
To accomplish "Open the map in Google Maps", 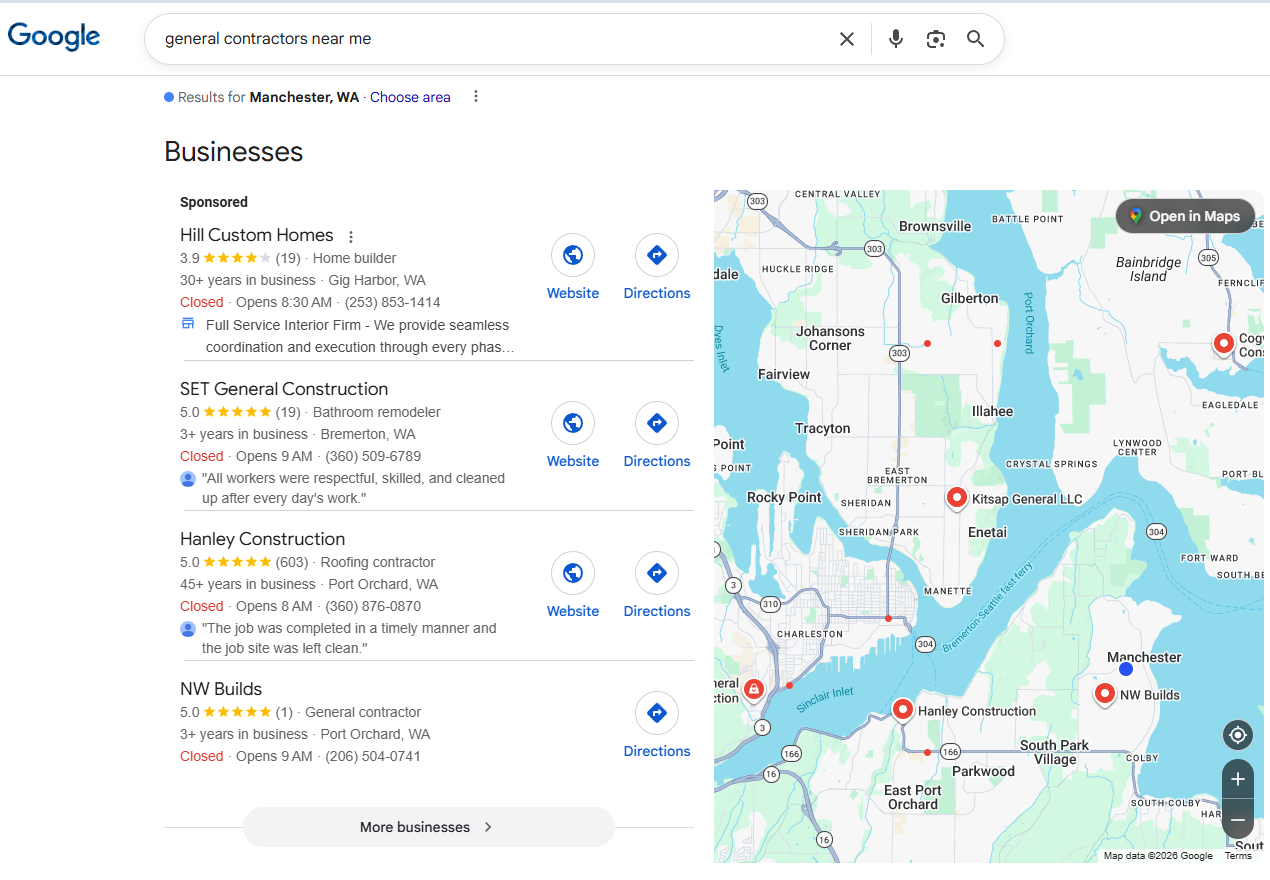I will click(x=1184, y=216).
